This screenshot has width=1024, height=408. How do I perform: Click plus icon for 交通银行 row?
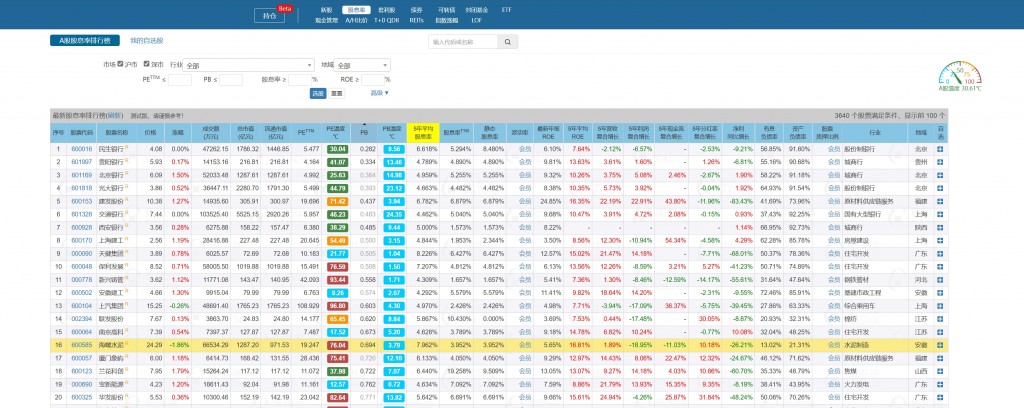(940, 213)
